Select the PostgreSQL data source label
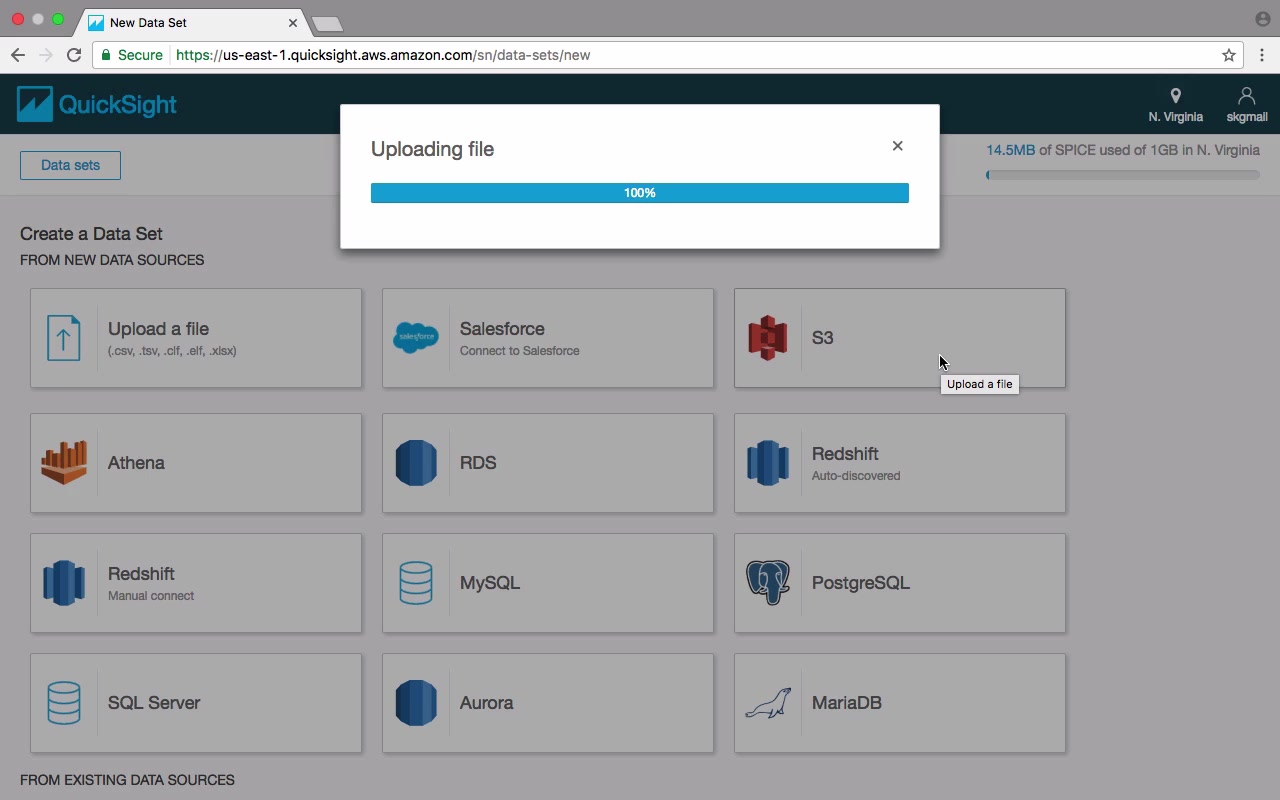 click(x=861, y=583)
